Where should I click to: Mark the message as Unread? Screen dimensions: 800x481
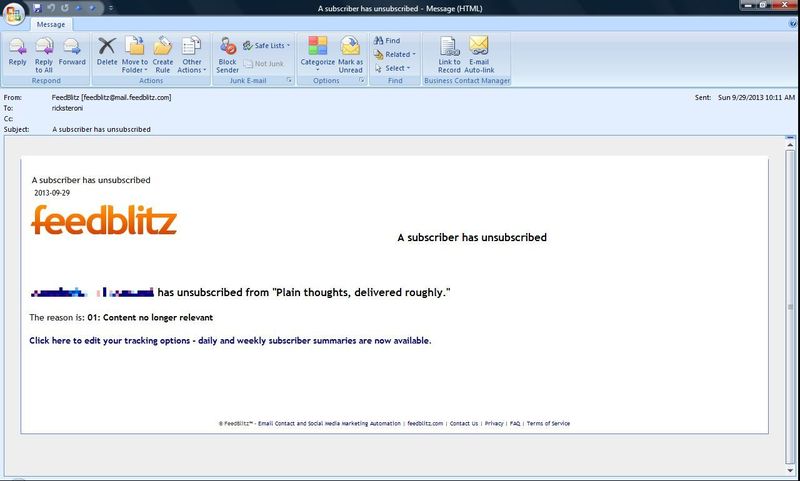click(x=350, y=51)
